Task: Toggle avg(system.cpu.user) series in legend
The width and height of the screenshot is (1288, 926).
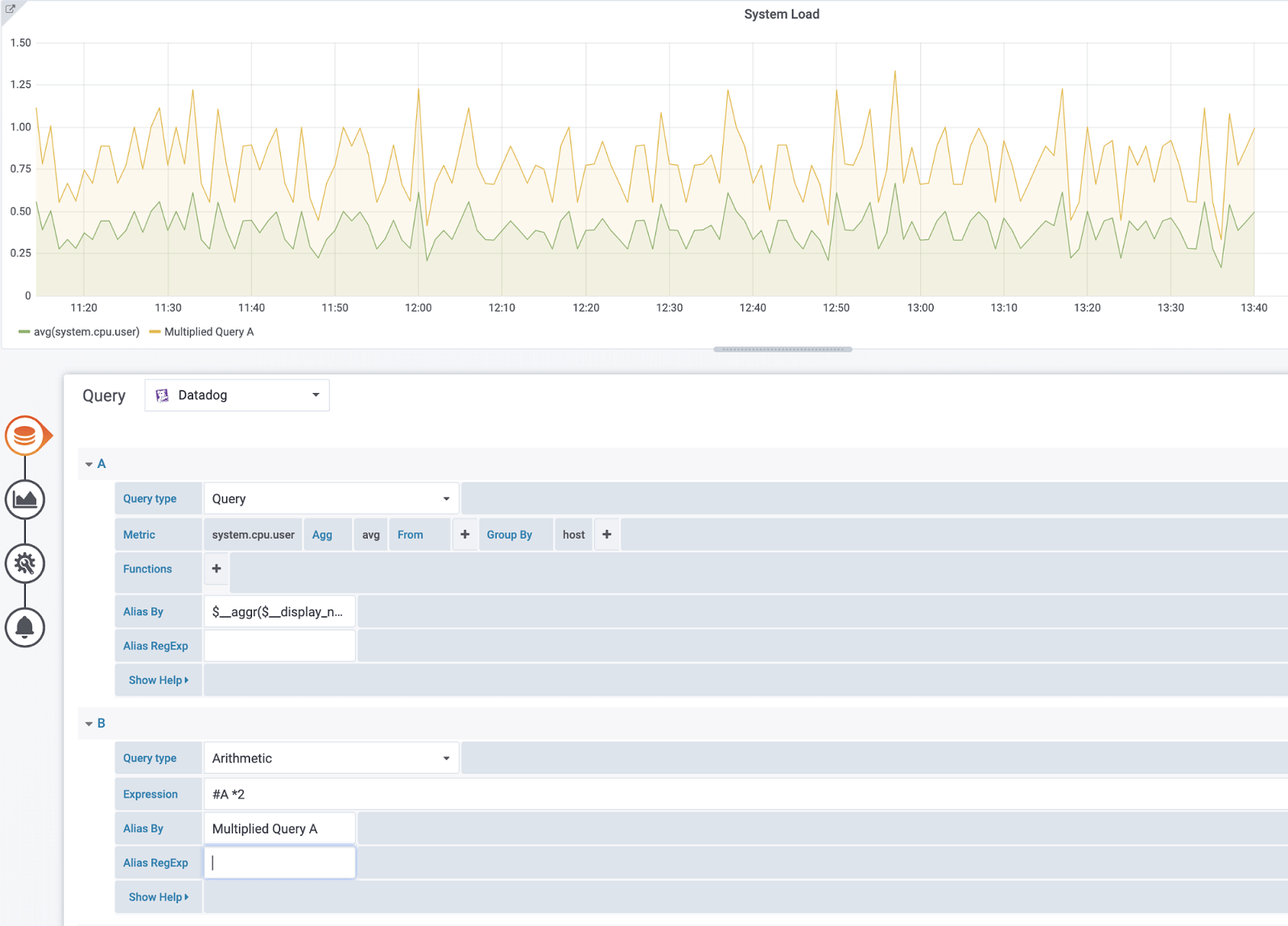Action: click(86, 332)
